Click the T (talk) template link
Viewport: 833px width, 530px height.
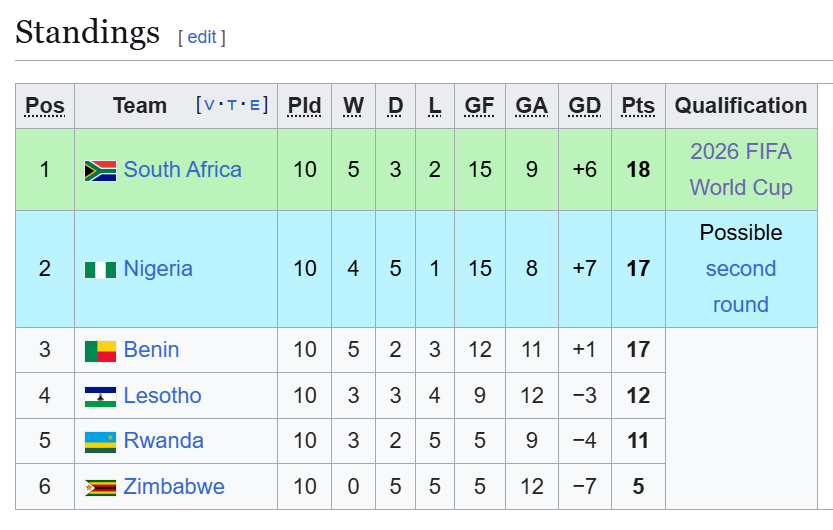pyautogui.click(x=232, y=105)
